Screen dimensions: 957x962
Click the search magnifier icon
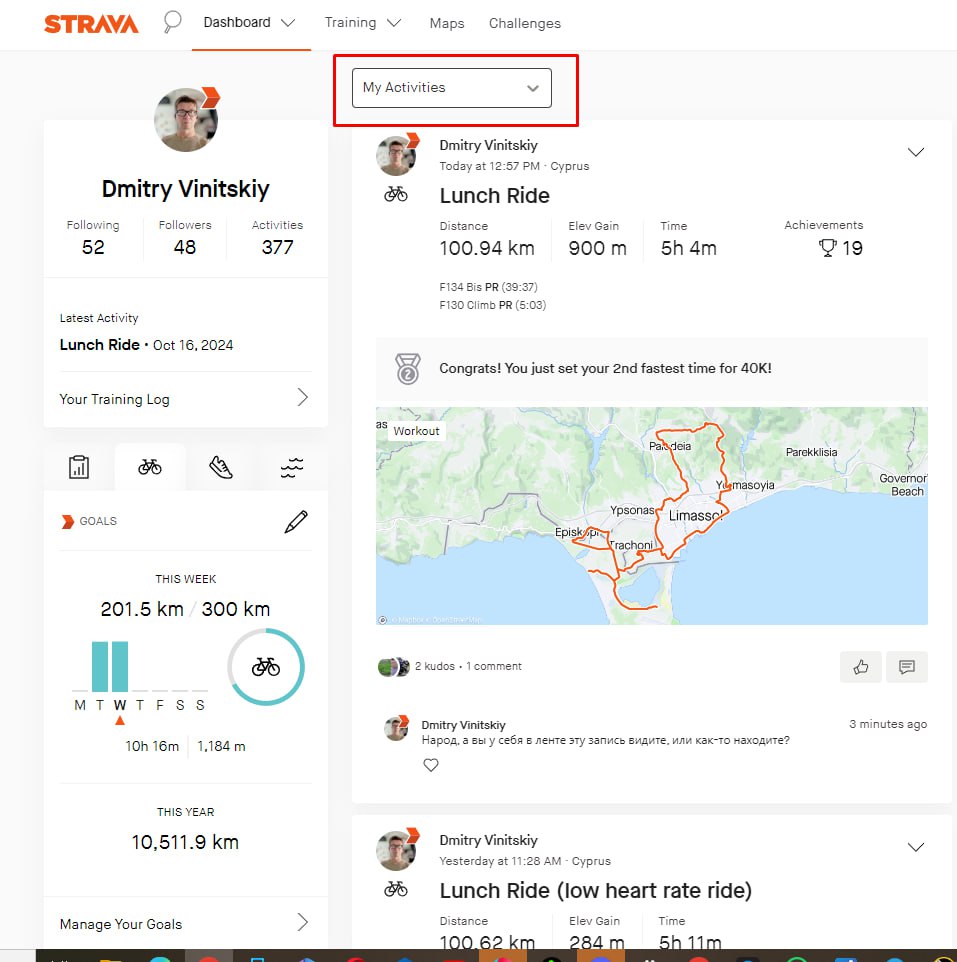(x=172, y=22)
